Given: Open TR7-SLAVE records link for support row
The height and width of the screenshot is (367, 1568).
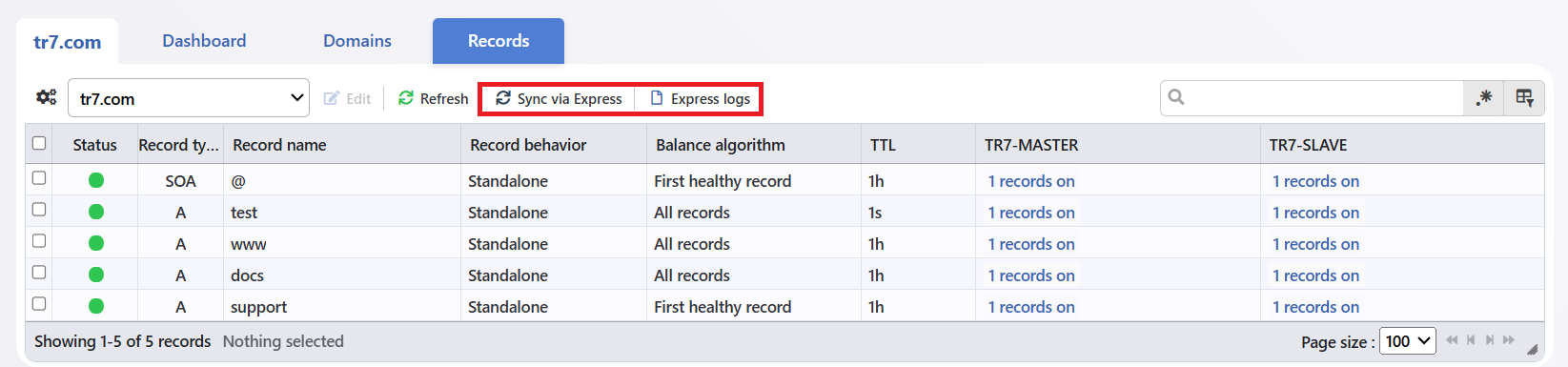Looking at the screenshot, I should tap(1316, 307).
